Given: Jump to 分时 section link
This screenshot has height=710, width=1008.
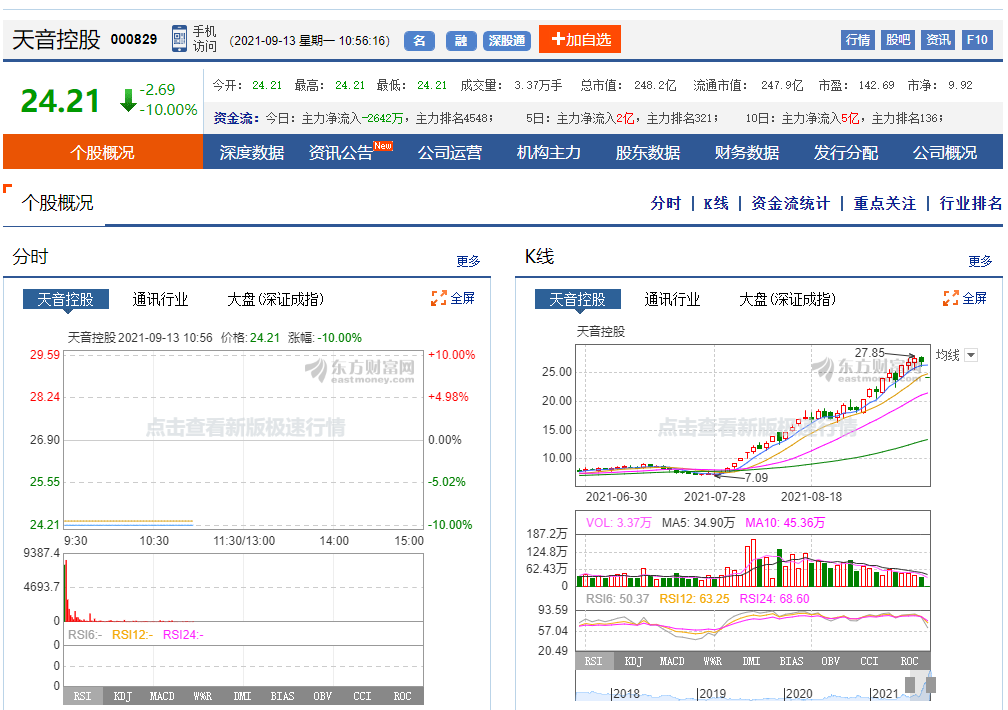Looking at the screenshot, I should [x=665, y=203].
